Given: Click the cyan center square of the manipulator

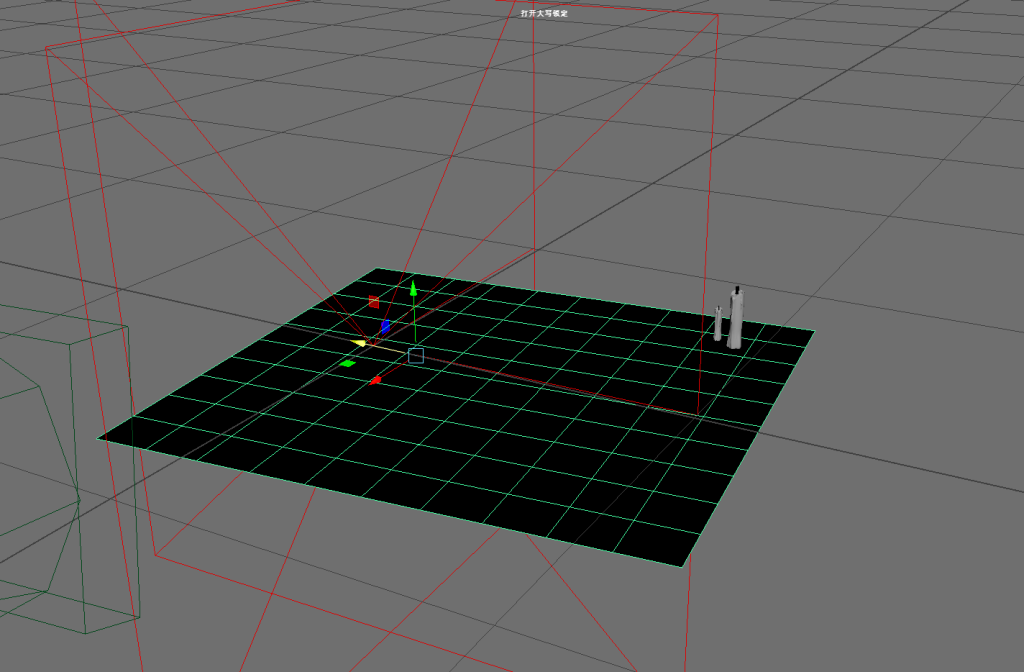Looking at the screenshot, I should point(416,356).
